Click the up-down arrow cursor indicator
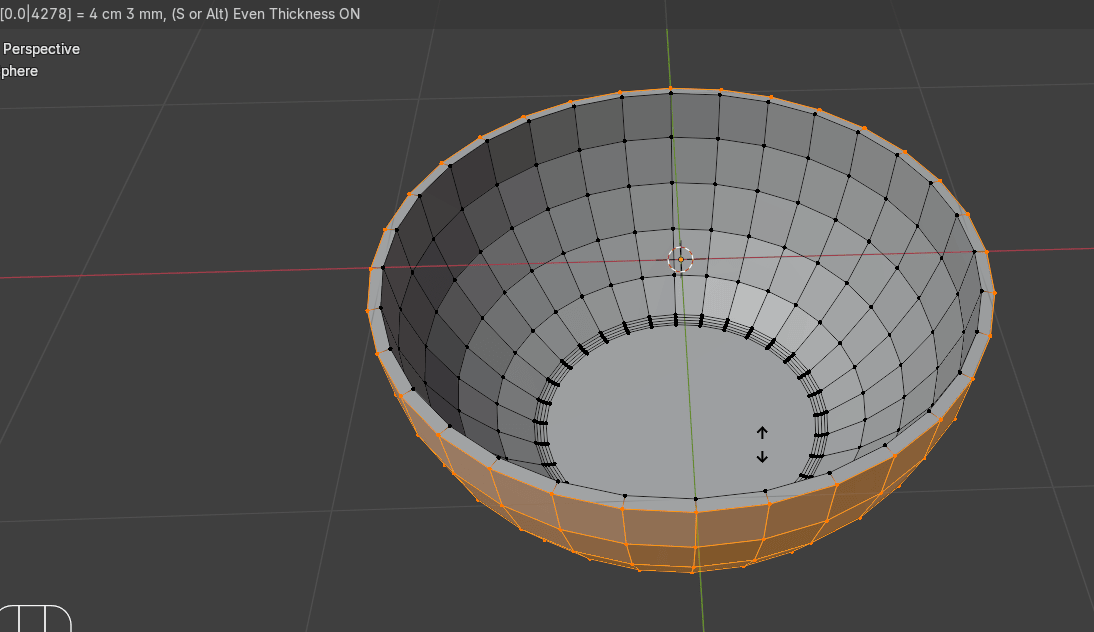 coord(762,445)
